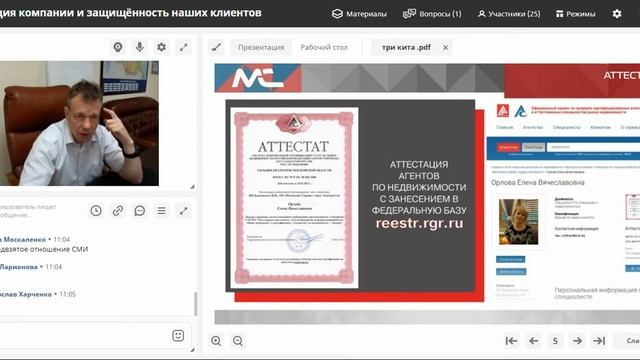Select the drawing brush tool

pos(216,47)
